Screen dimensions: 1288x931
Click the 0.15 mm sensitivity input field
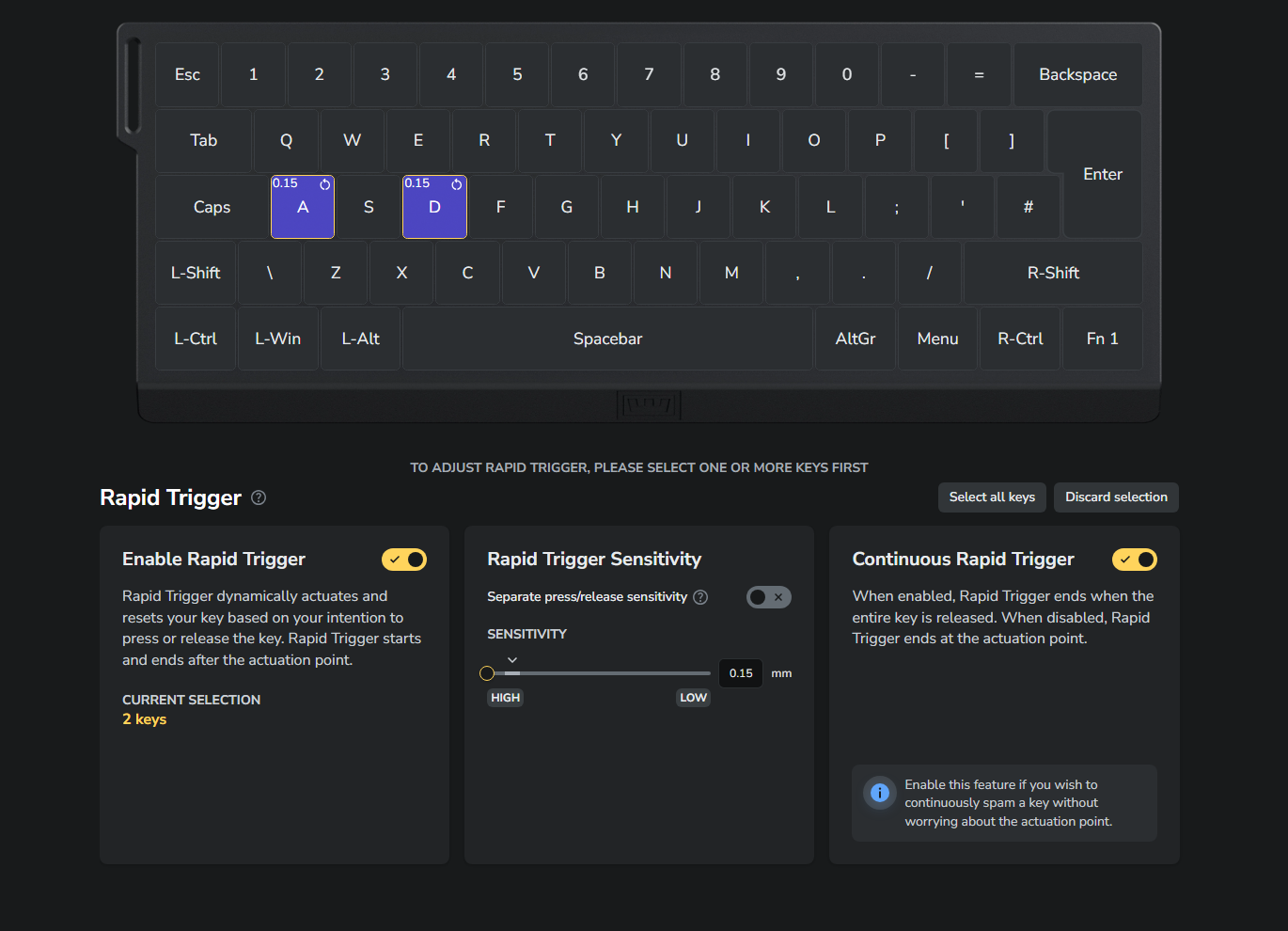tap(741, 673)
